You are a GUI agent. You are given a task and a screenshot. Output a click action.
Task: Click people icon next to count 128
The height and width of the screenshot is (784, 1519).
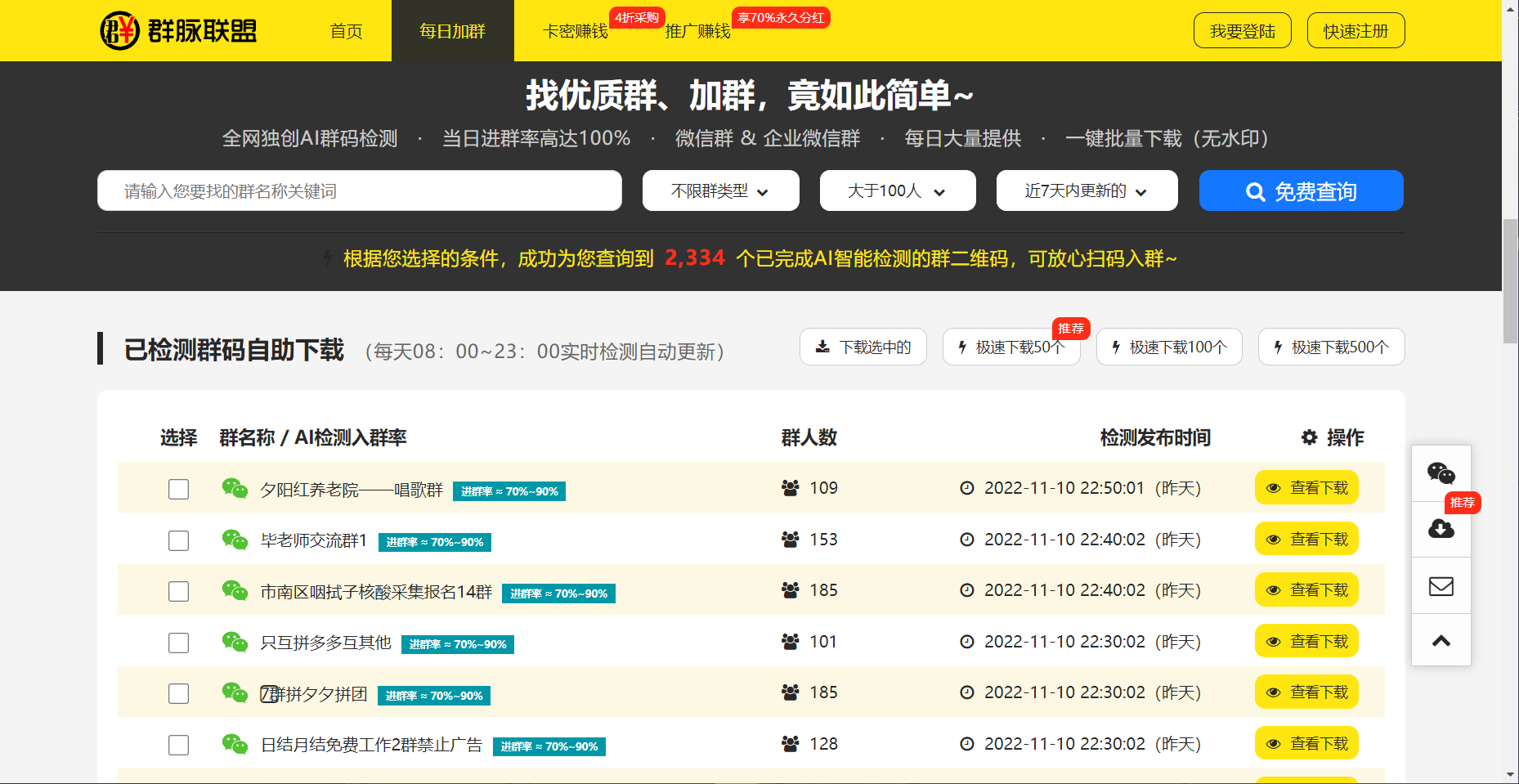click(790, 744)
